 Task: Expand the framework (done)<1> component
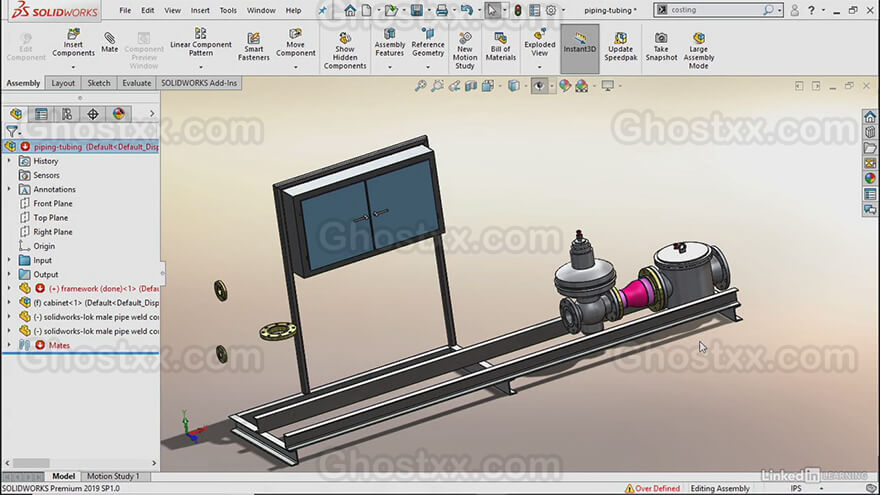click(9, 288)
